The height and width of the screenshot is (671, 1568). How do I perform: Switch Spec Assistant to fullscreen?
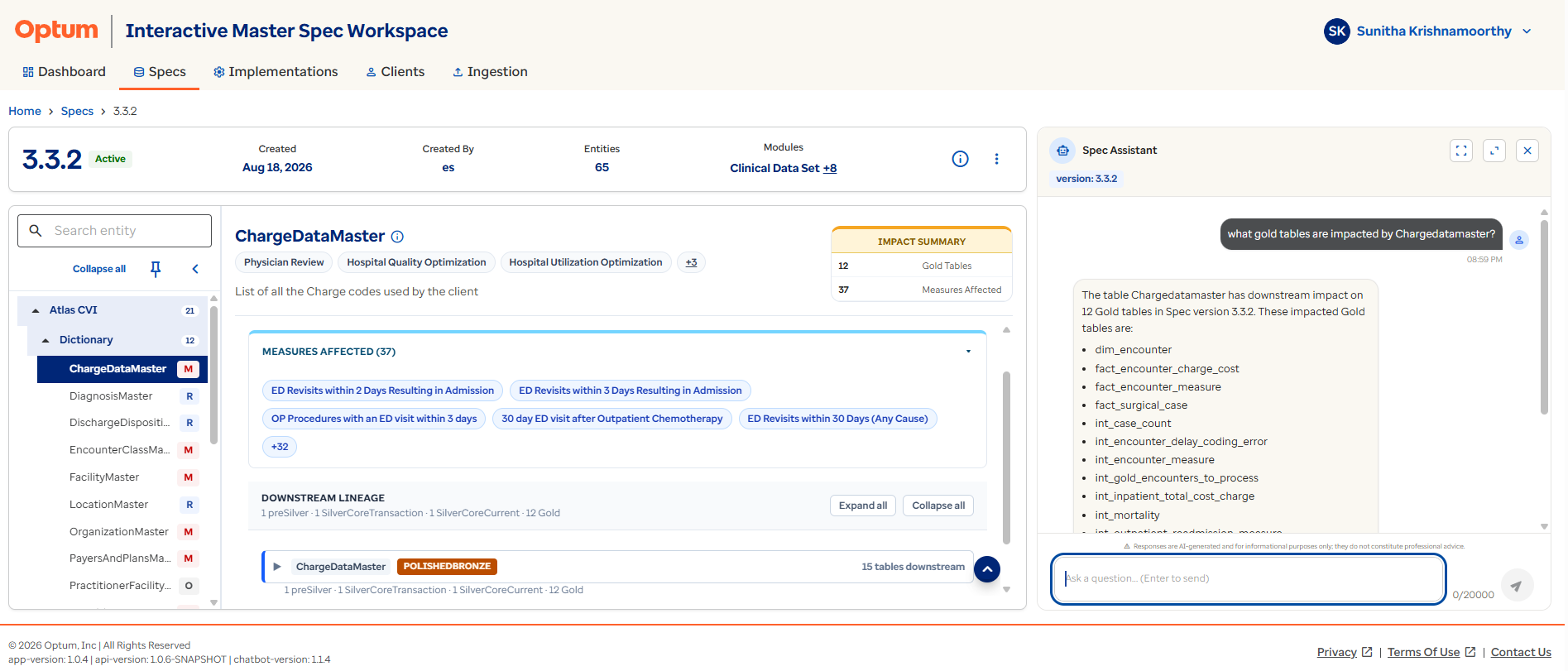tap(1461, 151)
